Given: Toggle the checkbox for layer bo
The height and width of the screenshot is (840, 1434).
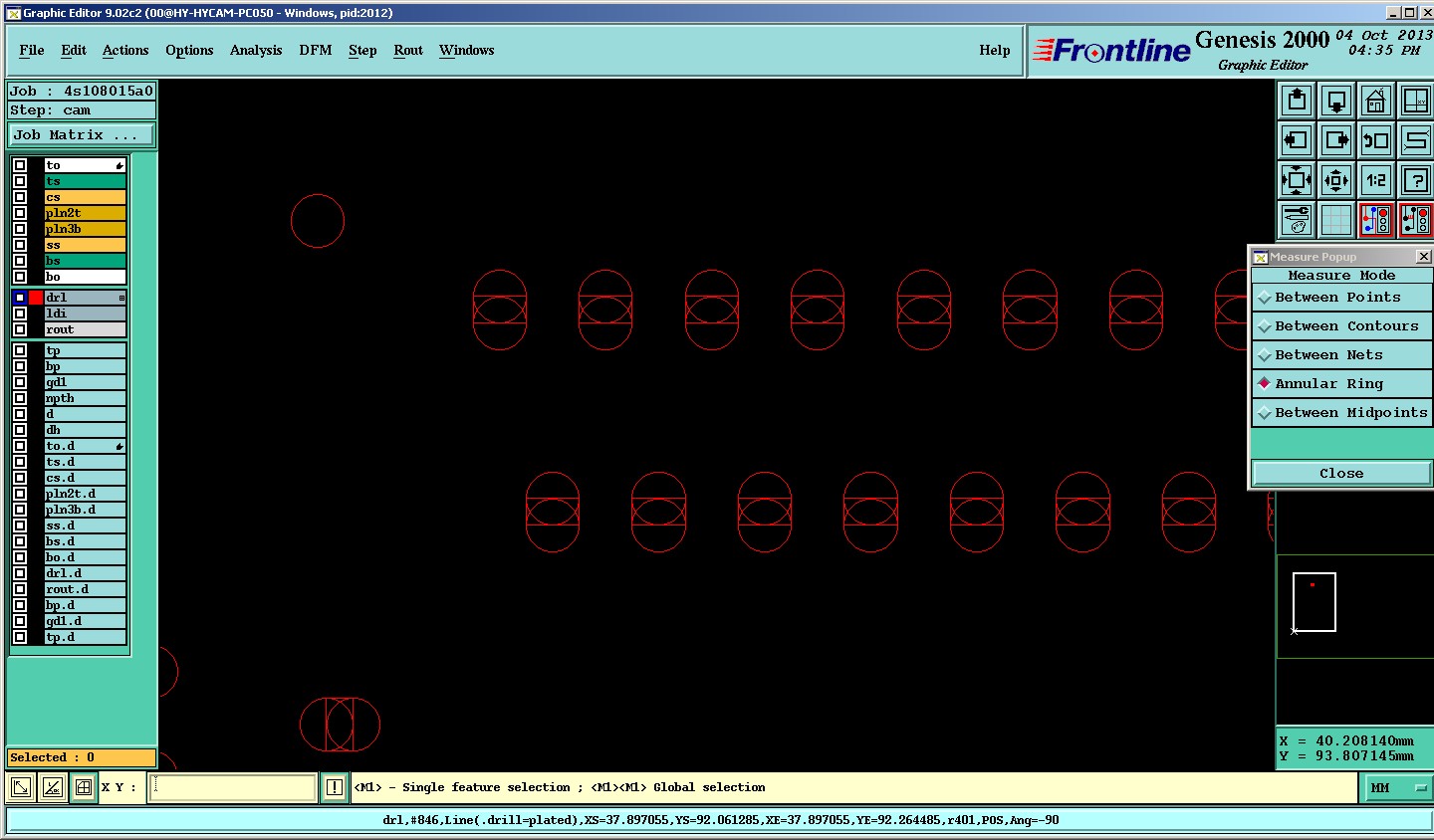Looking at the screenshot, I should point(20,277).
